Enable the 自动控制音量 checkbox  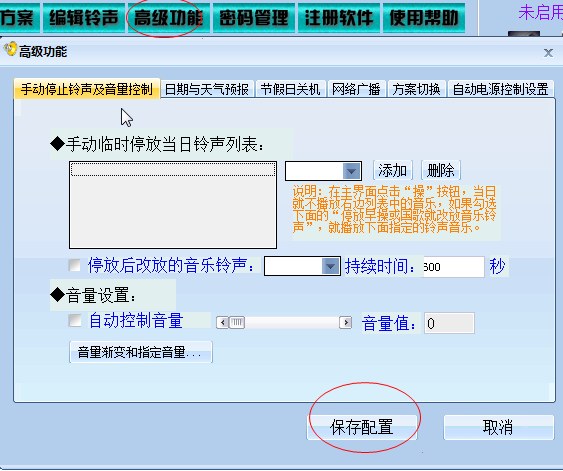coord(75,321)
